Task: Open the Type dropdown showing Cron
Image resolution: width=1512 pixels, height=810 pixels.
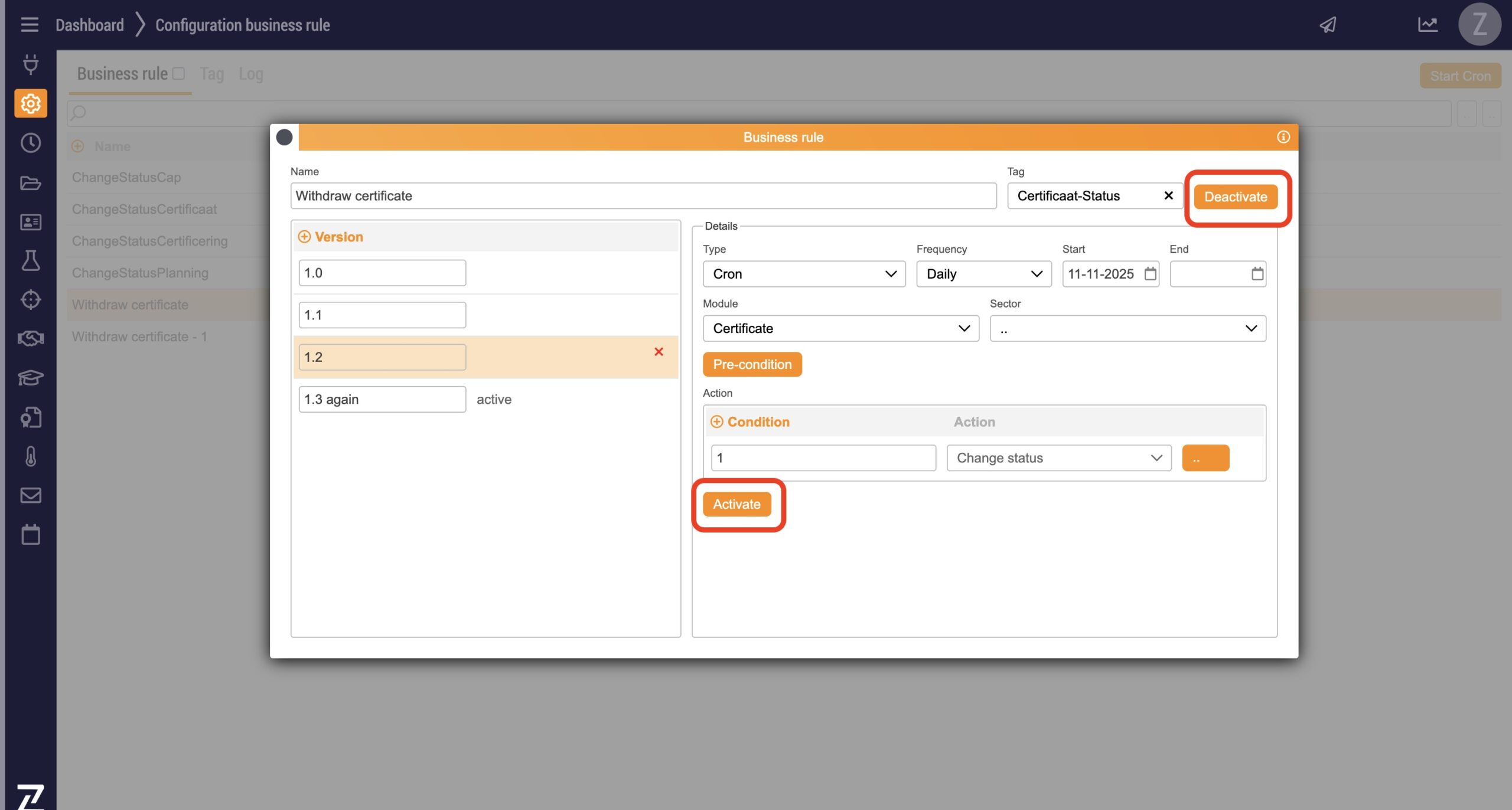Action: click(803, 274)
